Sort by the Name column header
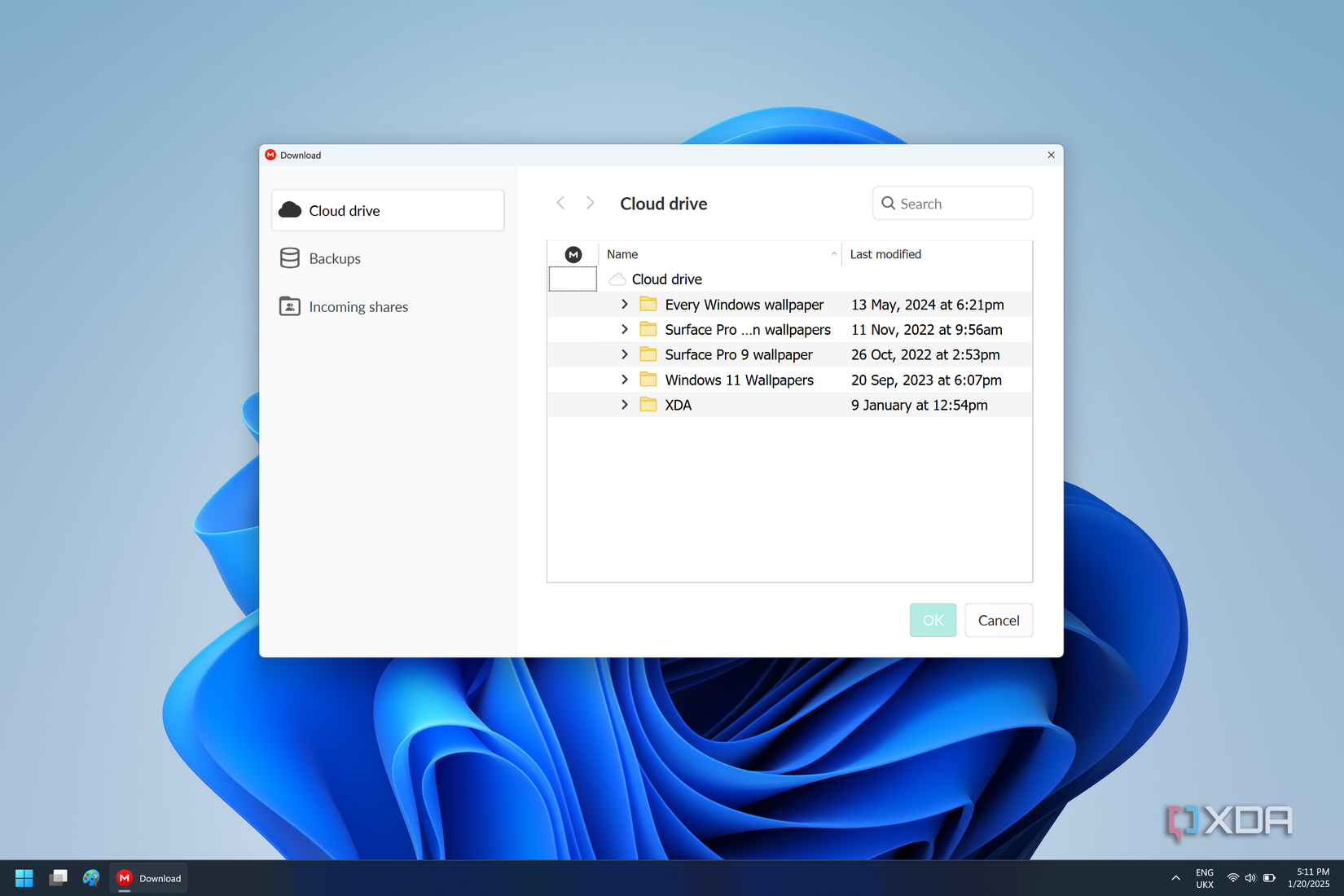 [x=721, y=254]
